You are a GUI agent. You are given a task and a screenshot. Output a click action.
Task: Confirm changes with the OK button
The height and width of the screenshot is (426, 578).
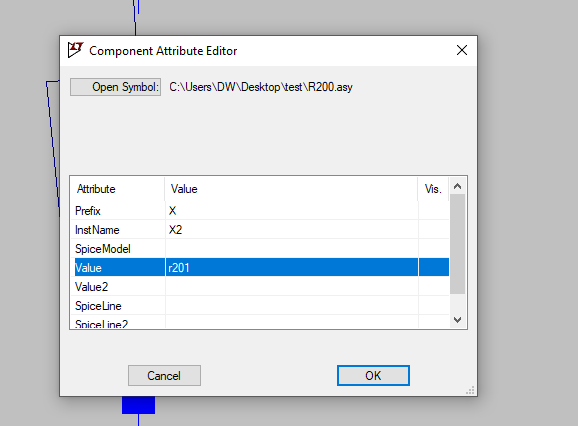tap(373, 376)
